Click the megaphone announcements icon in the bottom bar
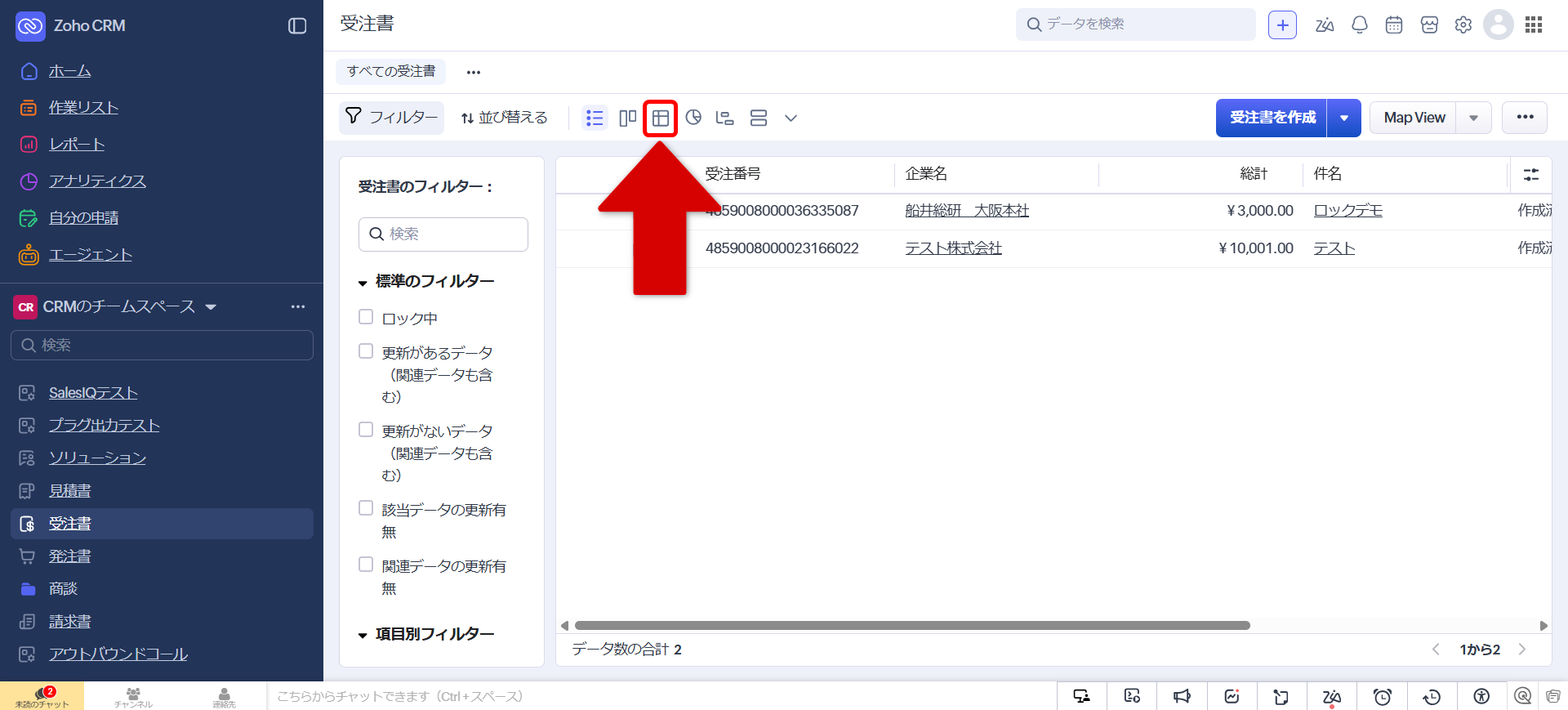Image resolution: width=1568 pixels, height=710 pixels. pos(1182,696)
